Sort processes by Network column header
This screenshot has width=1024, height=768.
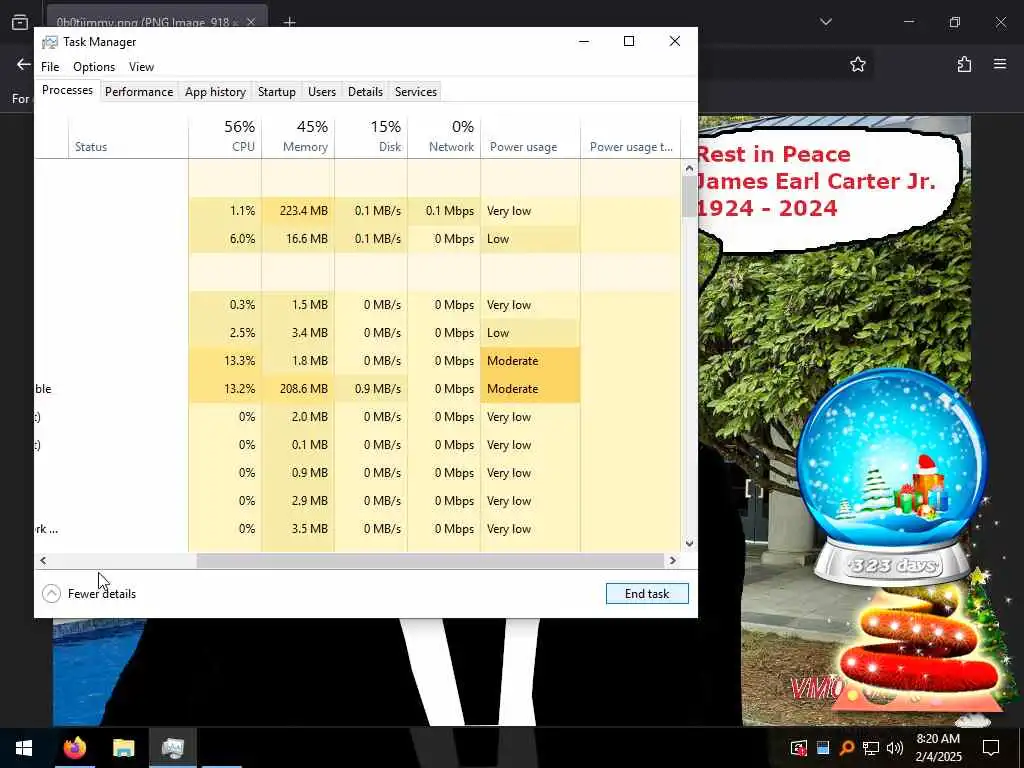click(x=444, y=136)
